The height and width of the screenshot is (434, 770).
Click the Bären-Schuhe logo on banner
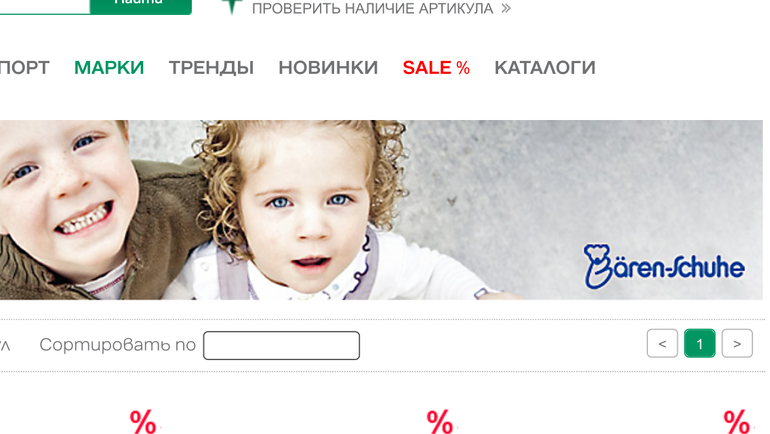coord(664,266)
